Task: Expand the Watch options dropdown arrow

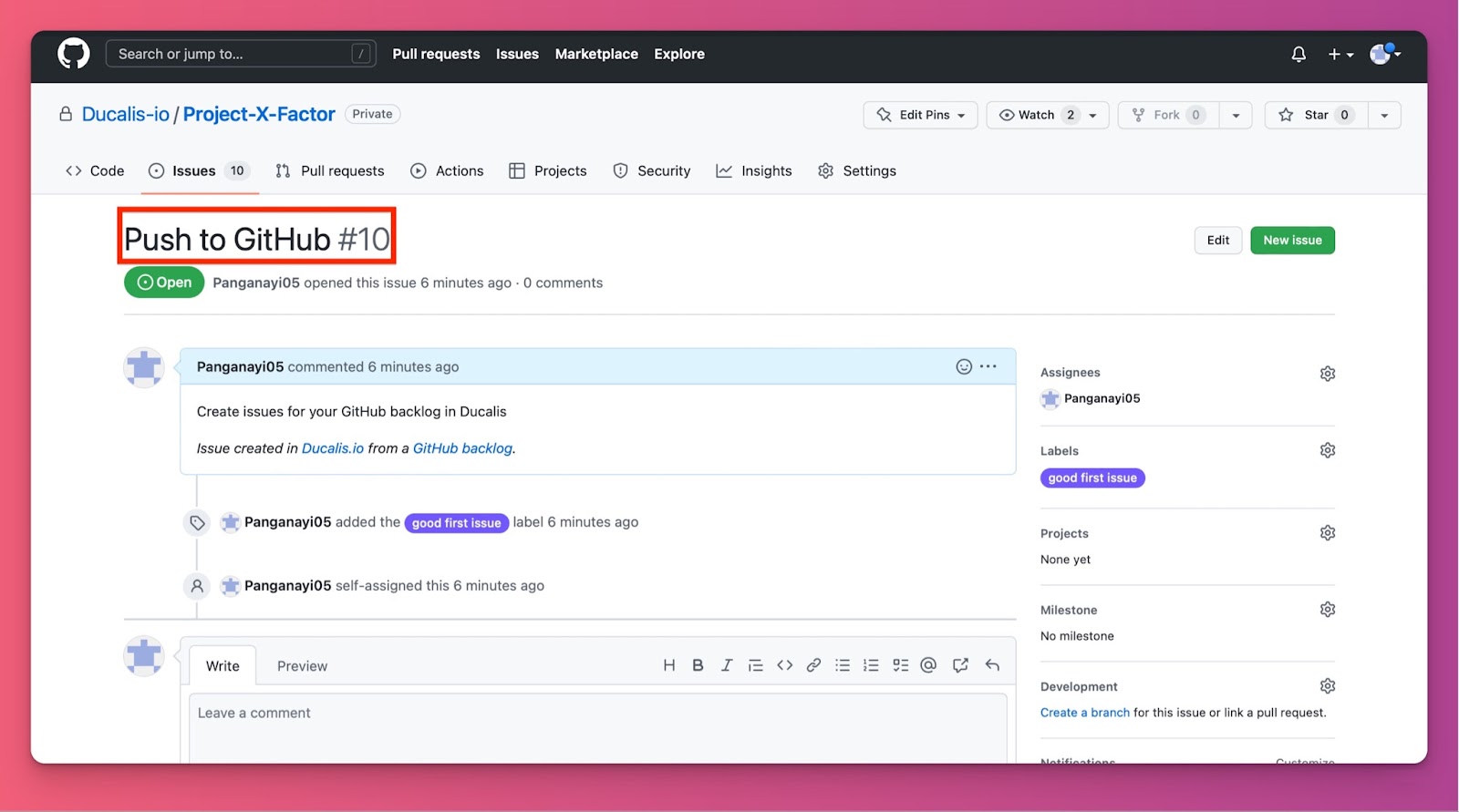Action: [1093, 115]
